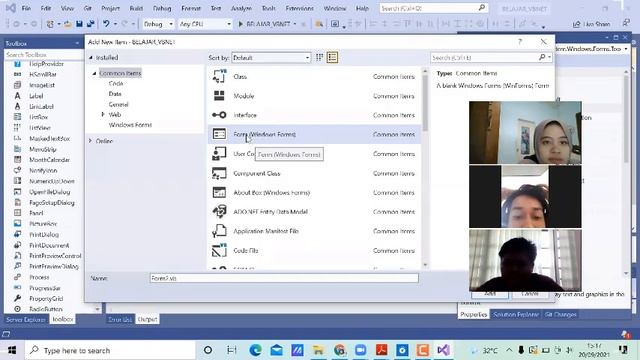640x360 pixels.
Task: Open the Sort by Default dropdown
Action: (x=271, y=58)
